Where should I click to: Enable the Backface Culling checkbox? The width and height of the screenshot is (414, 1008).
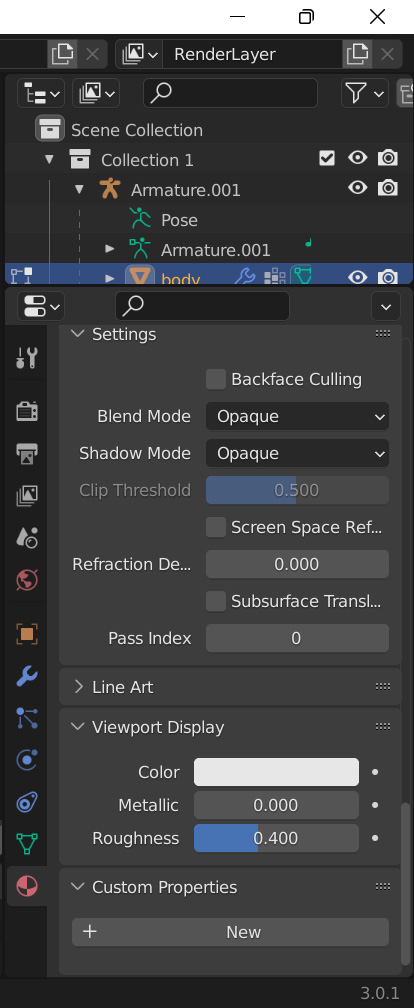click(x=216, y=379)
